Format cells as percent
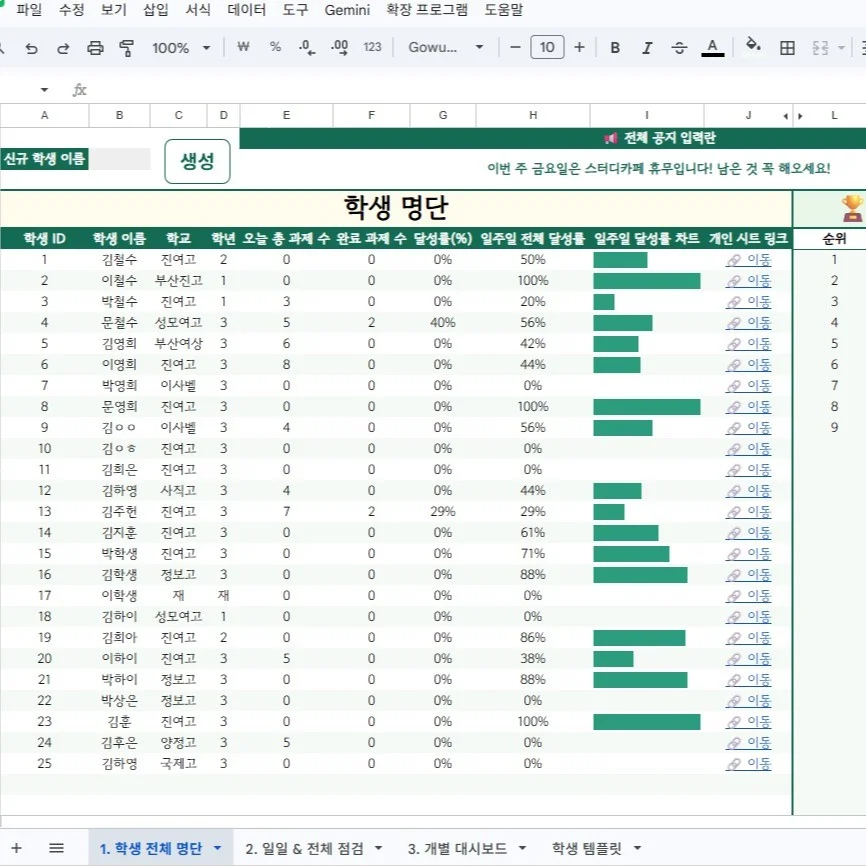 [275, 47]
